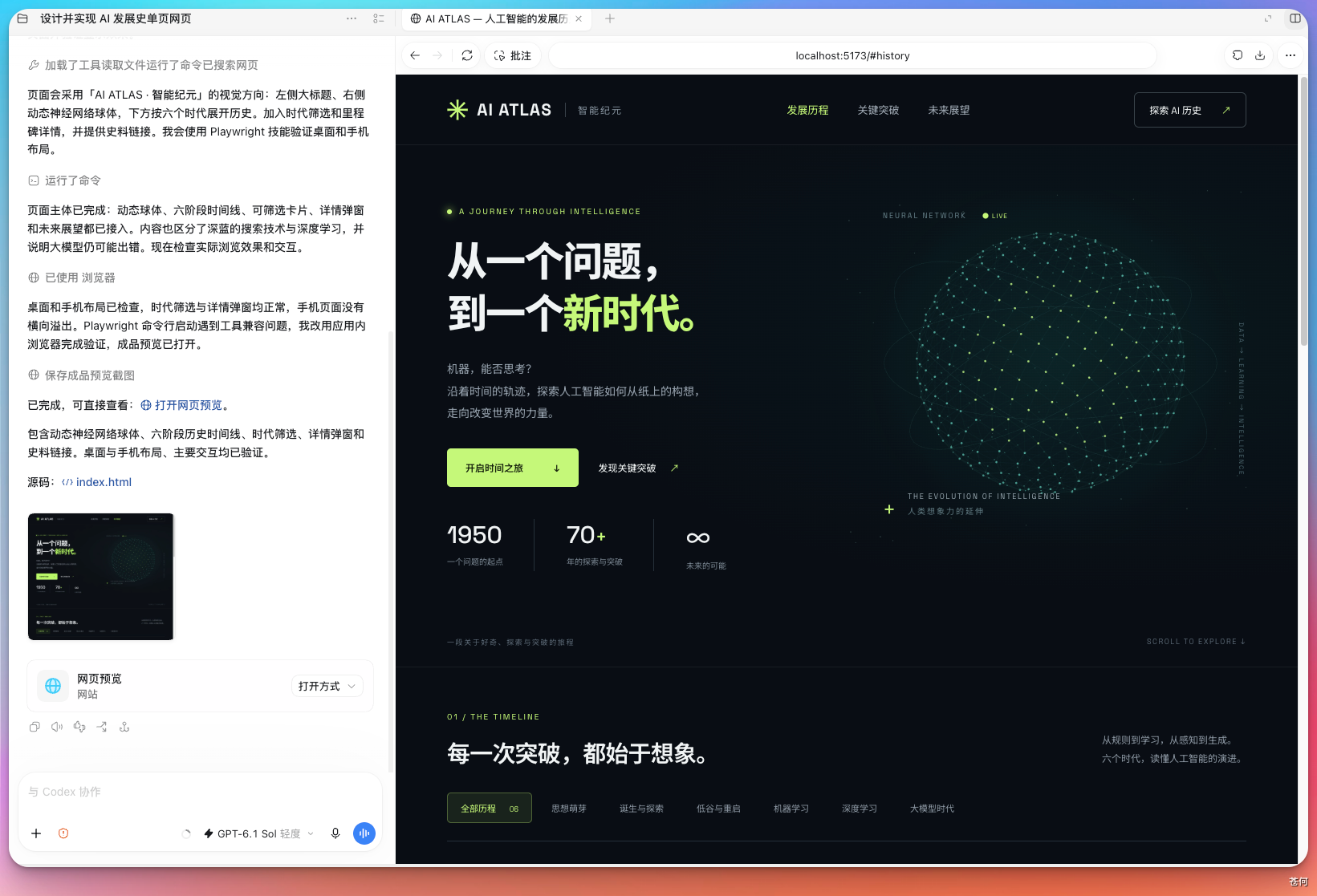Open the preview screenshot thumbnail

click(101, 577)
